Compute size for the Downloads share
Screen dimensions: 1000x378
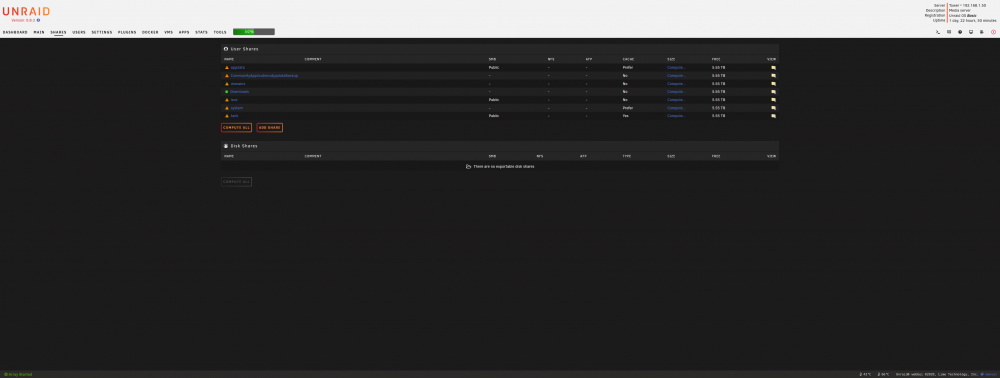coord(677,92)
